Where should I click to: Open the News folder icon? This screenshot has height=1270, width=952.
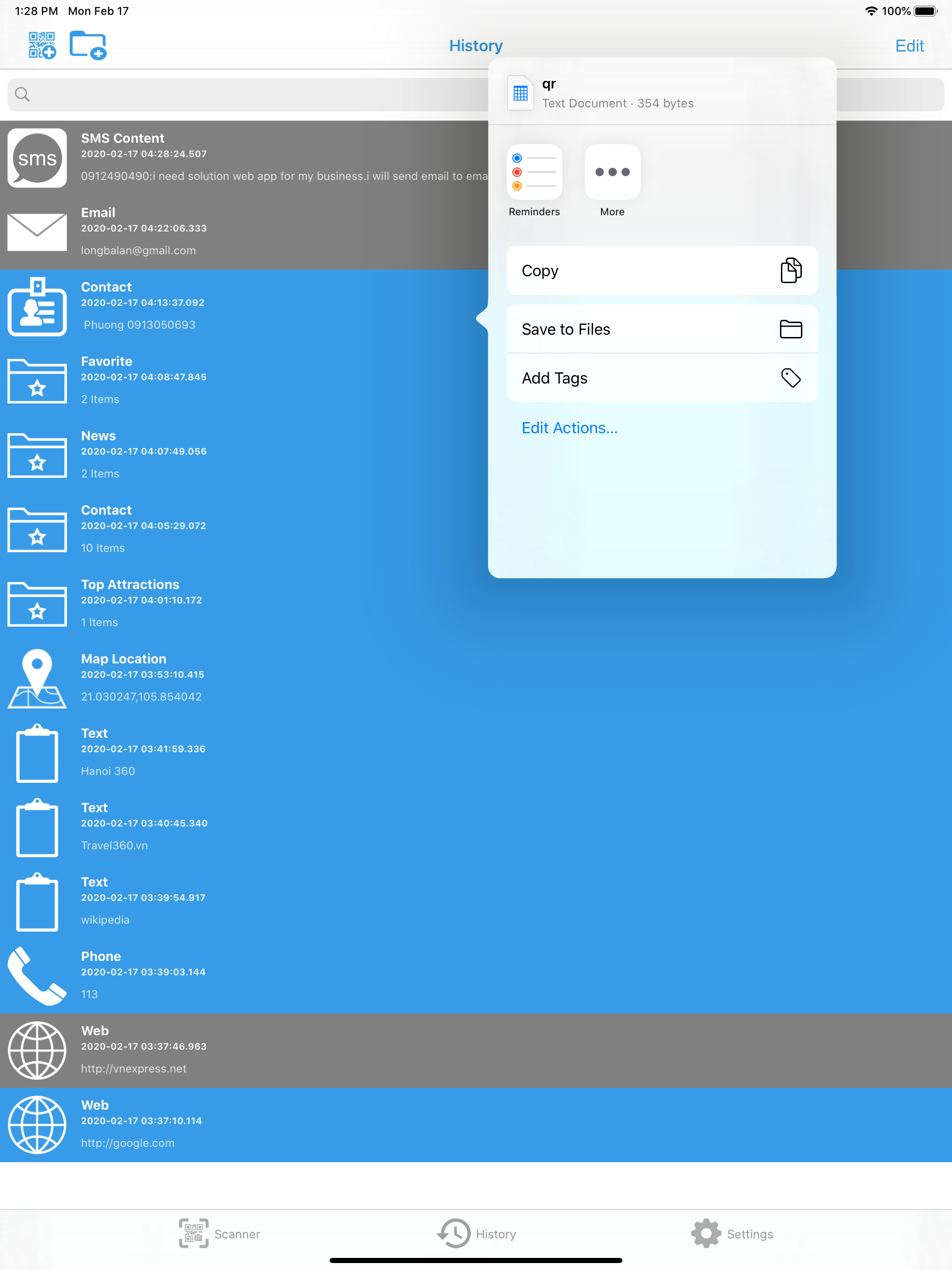37,455
